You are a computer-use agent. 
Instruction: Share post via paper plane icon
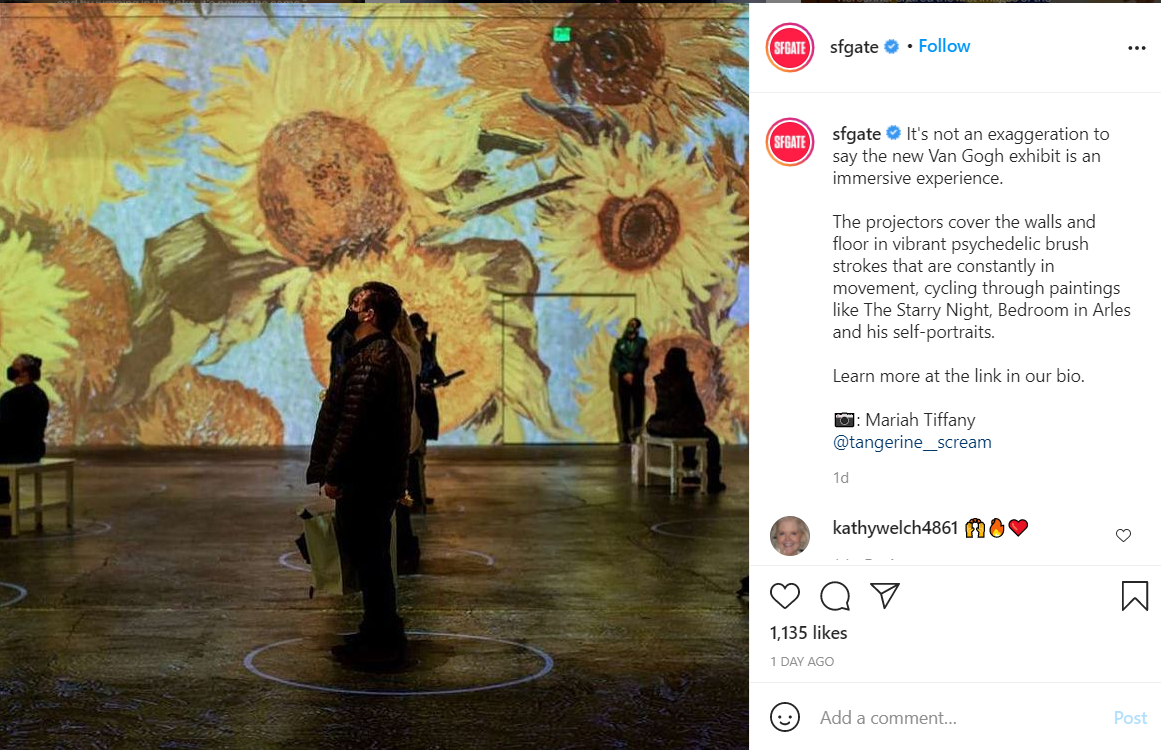coord(885,595)
